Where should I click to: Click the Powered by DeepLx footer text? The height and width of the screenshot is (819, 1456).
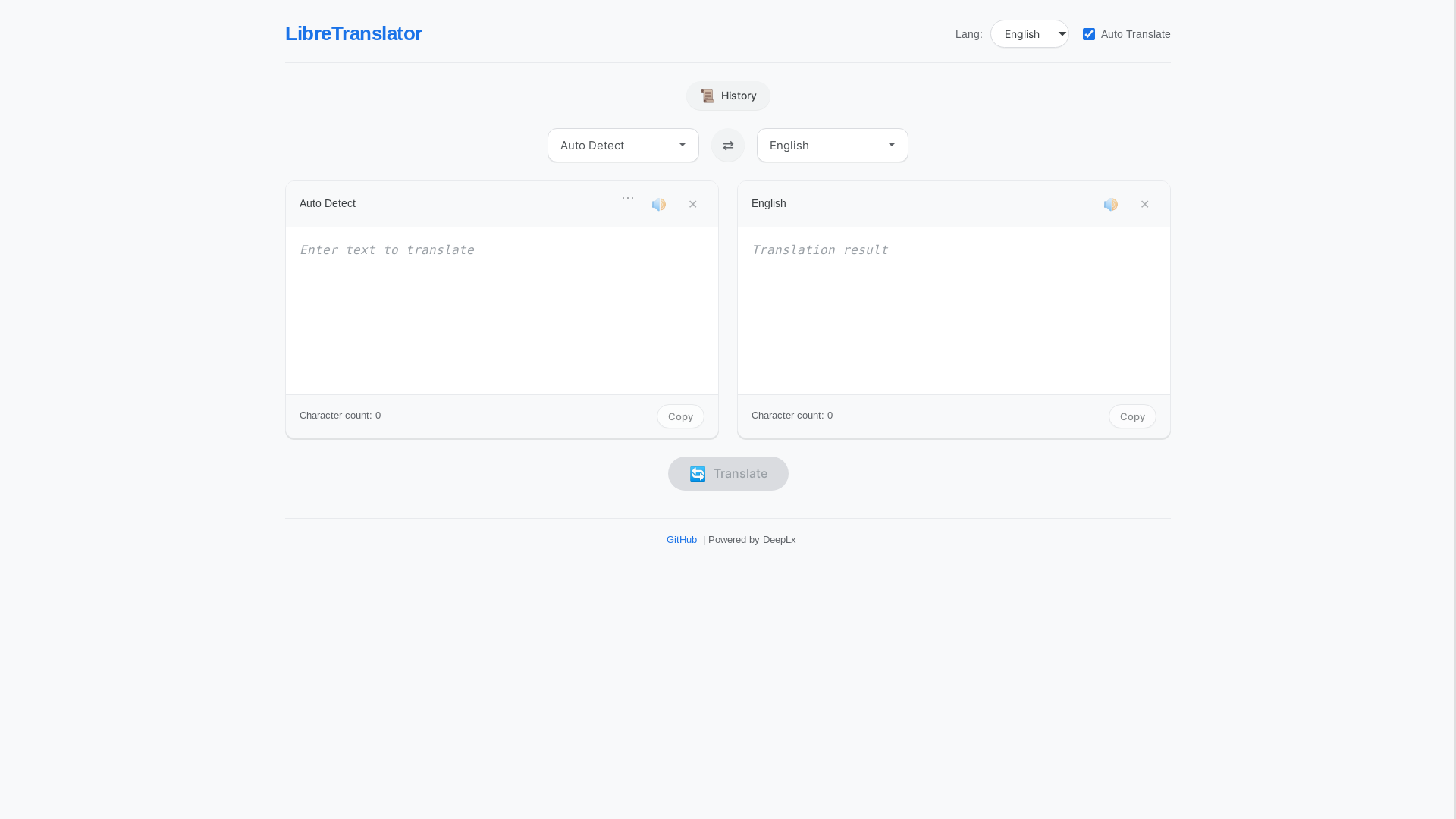click(x=752, y=540)
